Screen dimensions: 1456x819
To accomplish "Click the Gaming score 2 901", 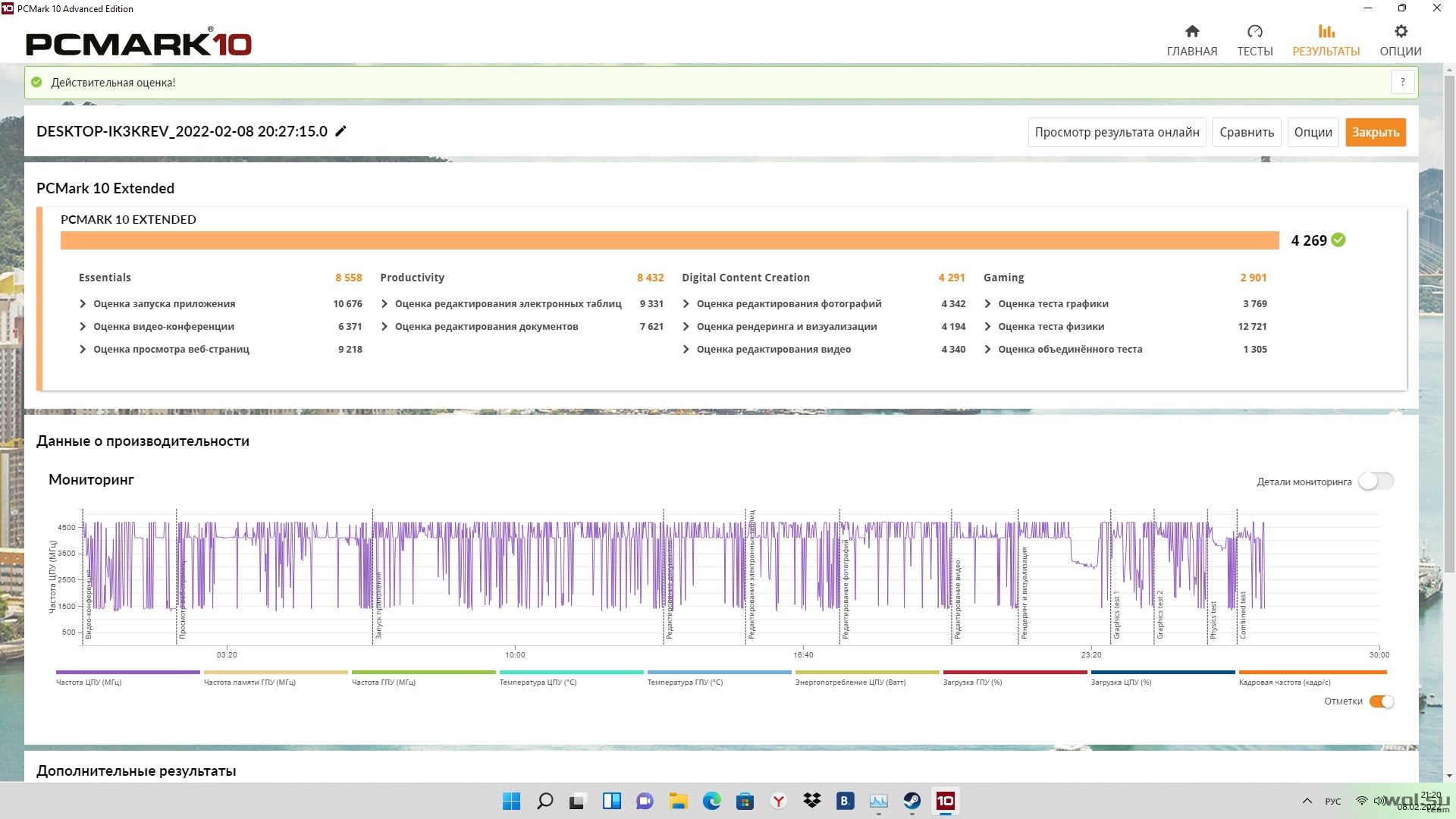I will click(1254, 278).
